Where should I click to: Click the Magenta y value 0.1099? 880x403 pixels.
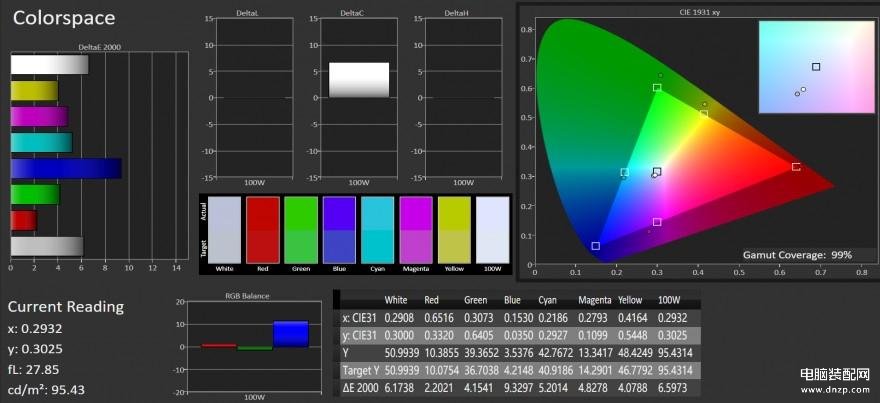tap(593, 336)
